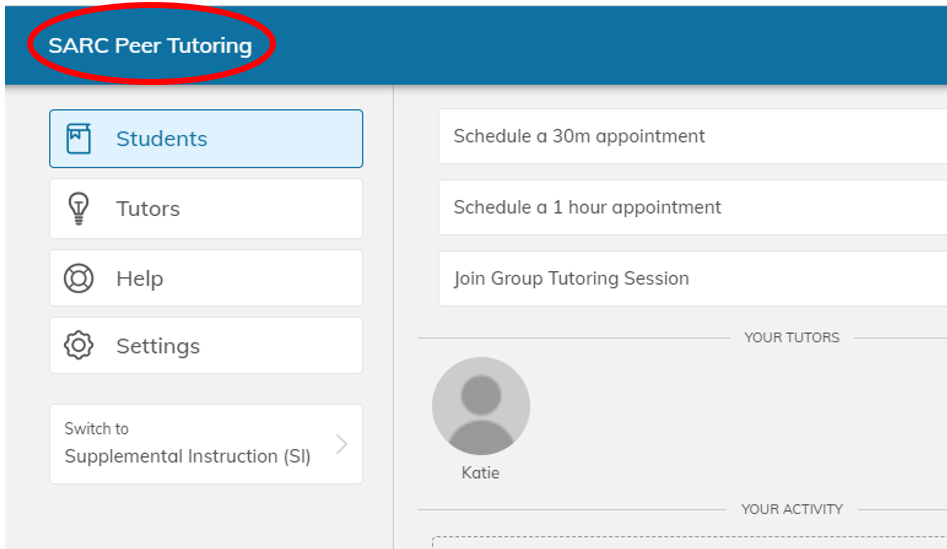
Task: Schedule a 1 hour appointment
Action: [587, 207]
